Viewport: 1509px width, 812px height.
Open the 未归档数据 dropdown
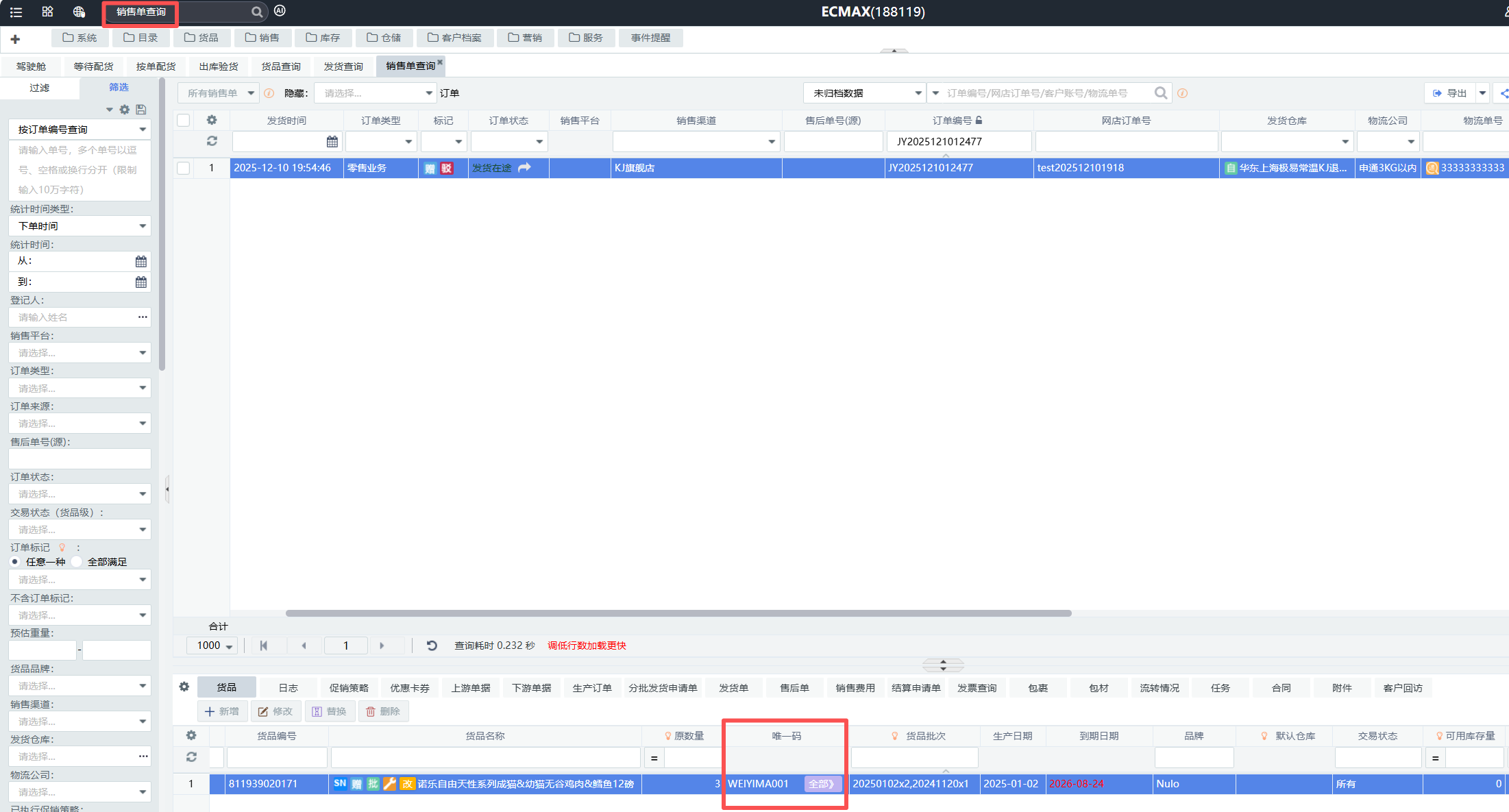[865, 93]
